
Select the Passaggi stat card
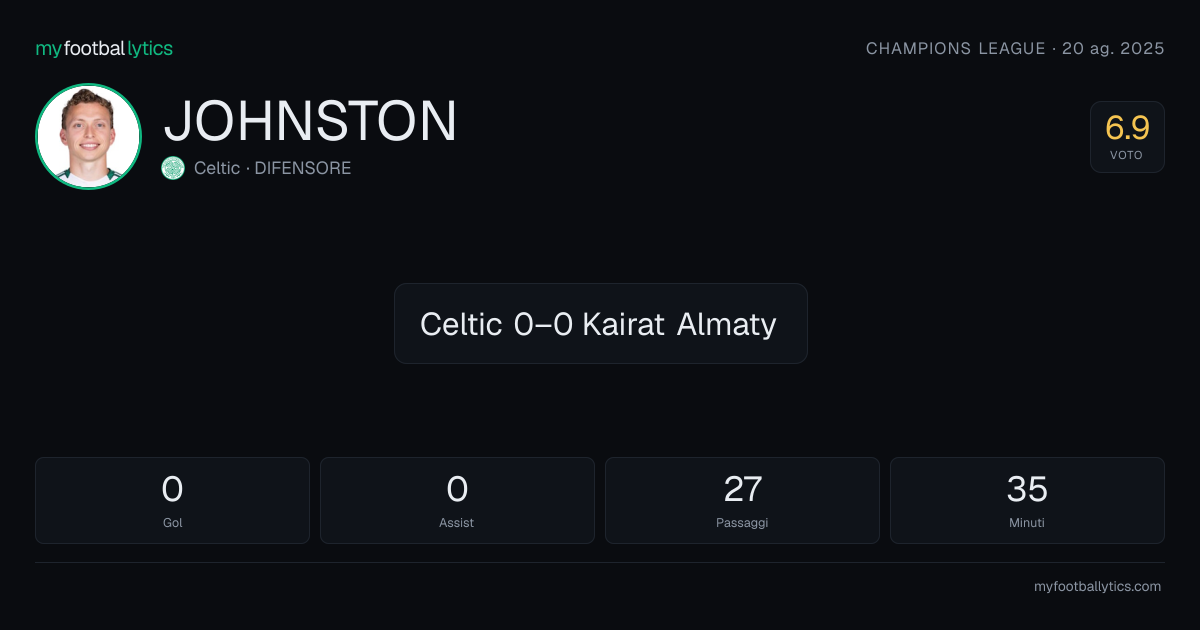(742, 500)
